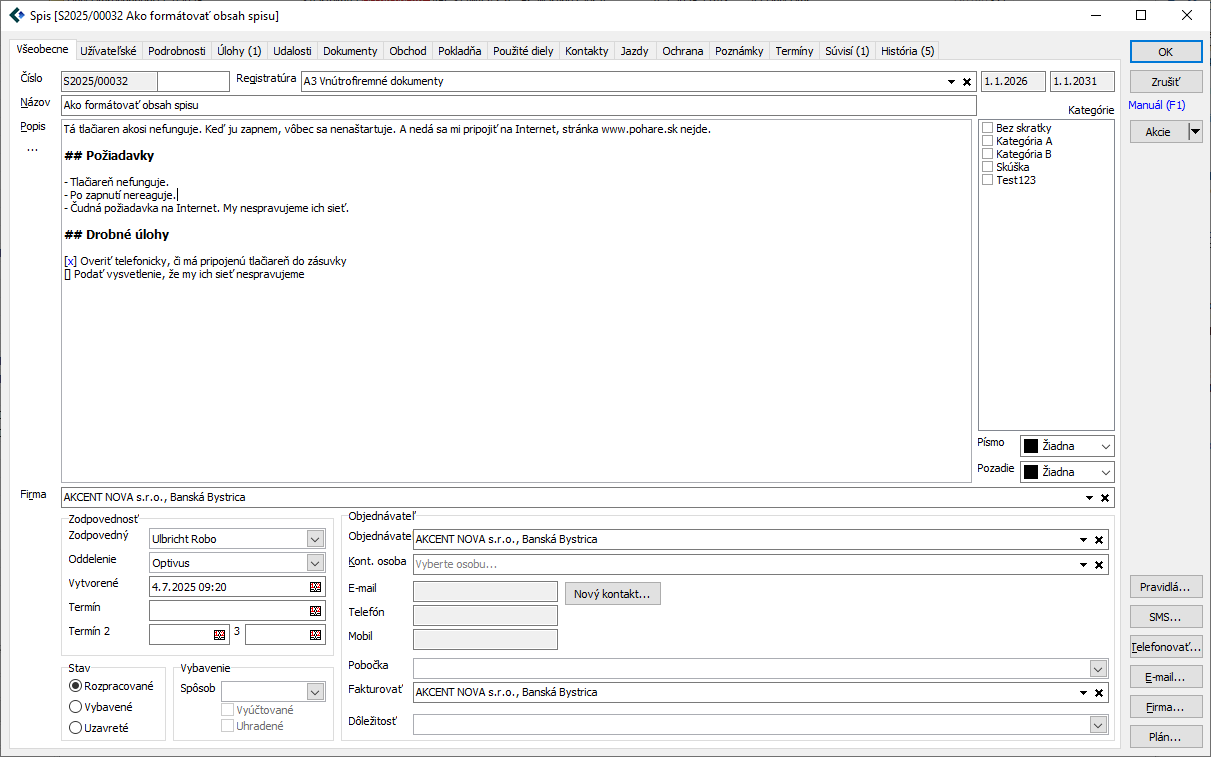Open the Dôležitosť dropdown list
The width and height of the screenshot is (1211, 757).
pyautogui.click(x=1098, y=725)
